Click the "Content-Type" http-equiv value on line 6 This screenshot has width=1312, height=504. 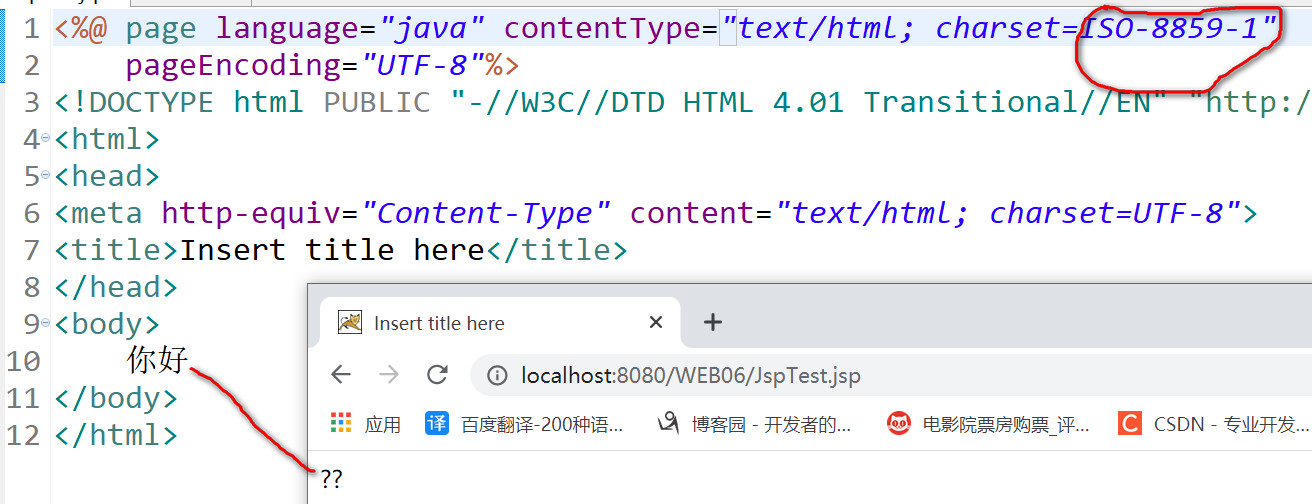[x=485, y=214]
